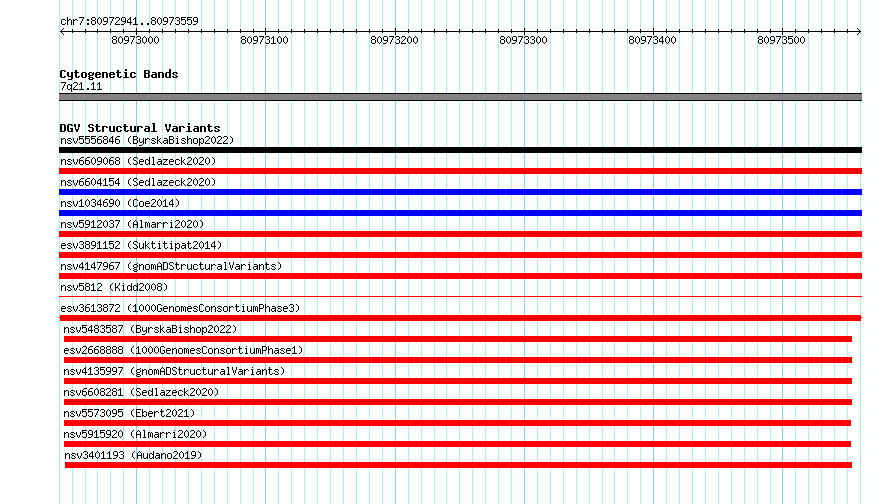Open esv3891152 (Suktitipat2014) label
Image resolution: width=890 pixels, height=504 pixels.
click(141, 245)
